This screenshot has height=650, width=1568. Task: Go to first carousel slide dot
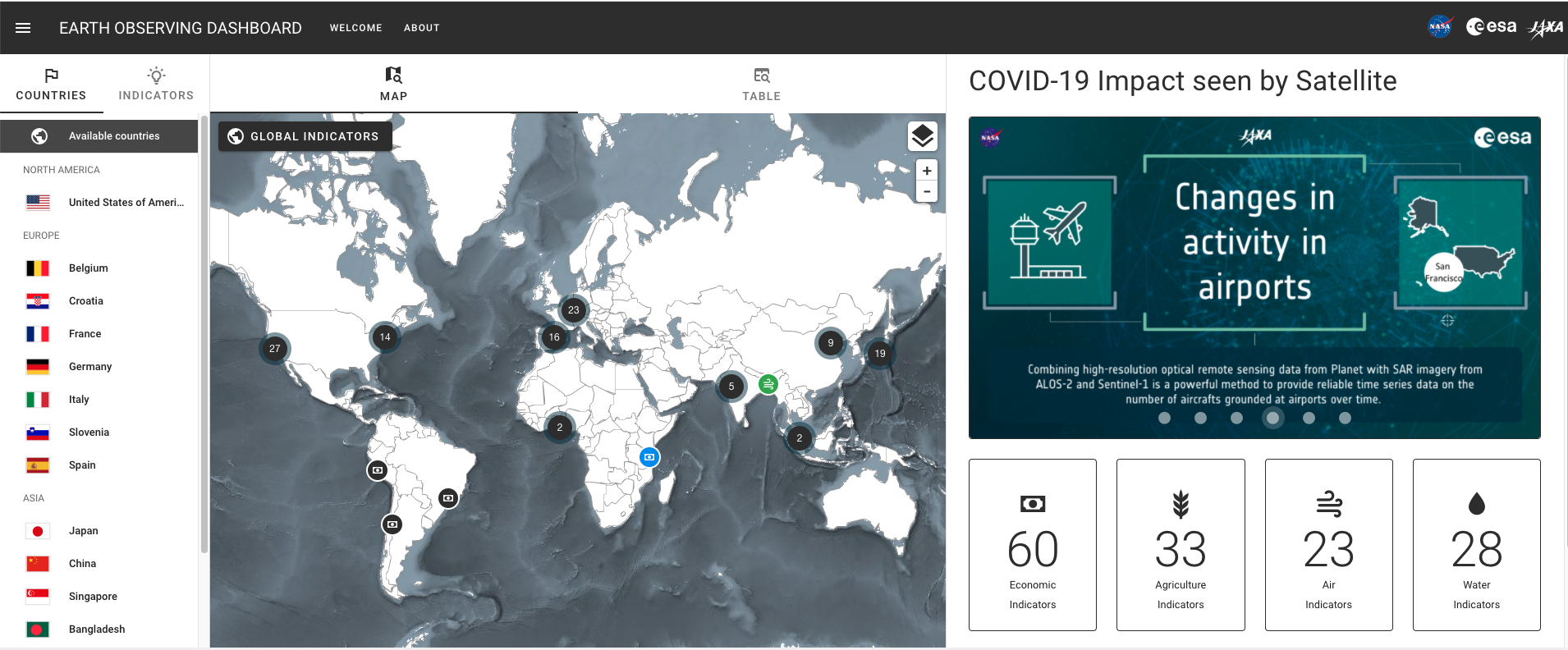[1164, 418]
